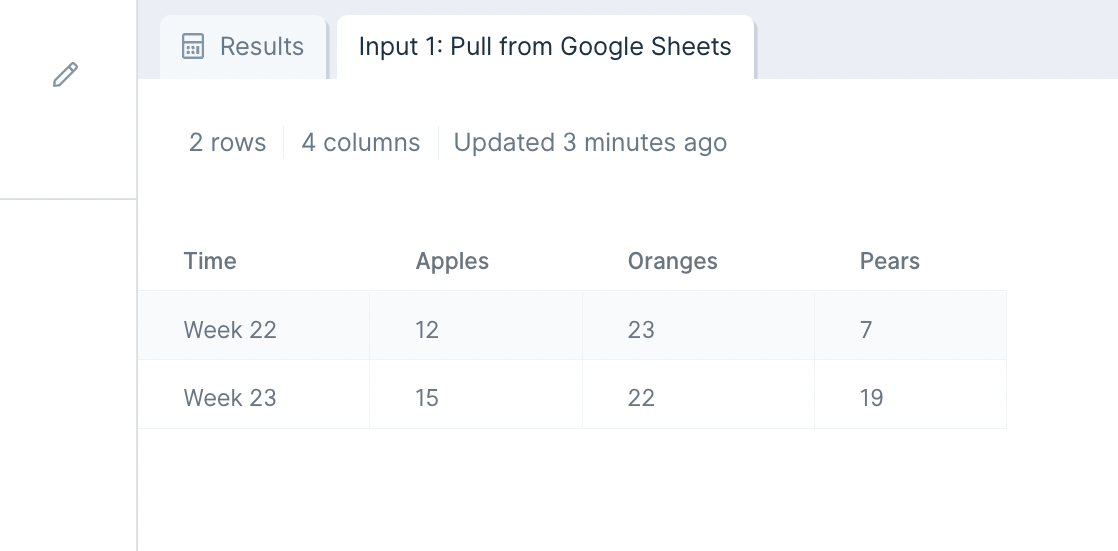Select the Time column header
This screenshot has height=551, width=1118.
(210, 261)
